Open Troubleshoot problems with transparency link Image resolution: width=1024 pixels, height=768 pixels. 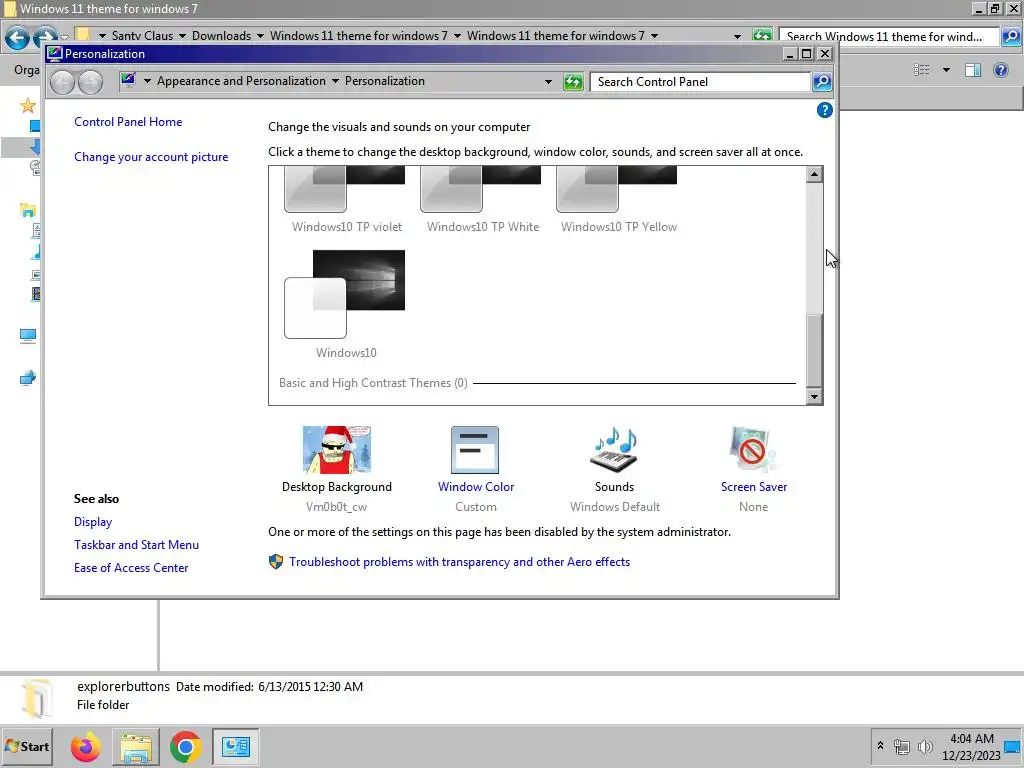(x=460, y=562)
